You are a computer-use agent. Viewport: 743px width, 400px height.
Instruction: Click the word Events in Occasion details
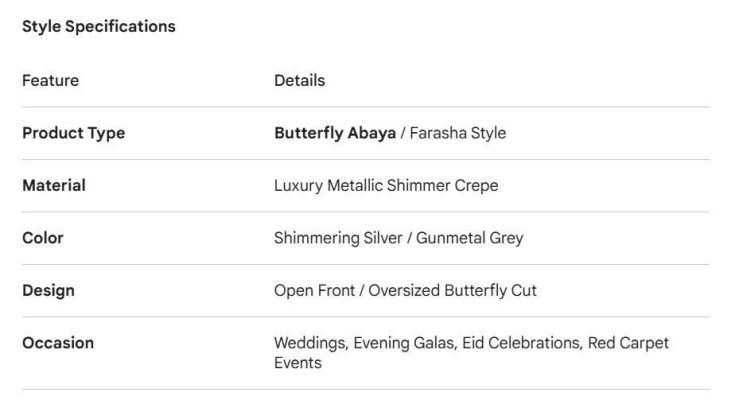[x=298, y=363]
